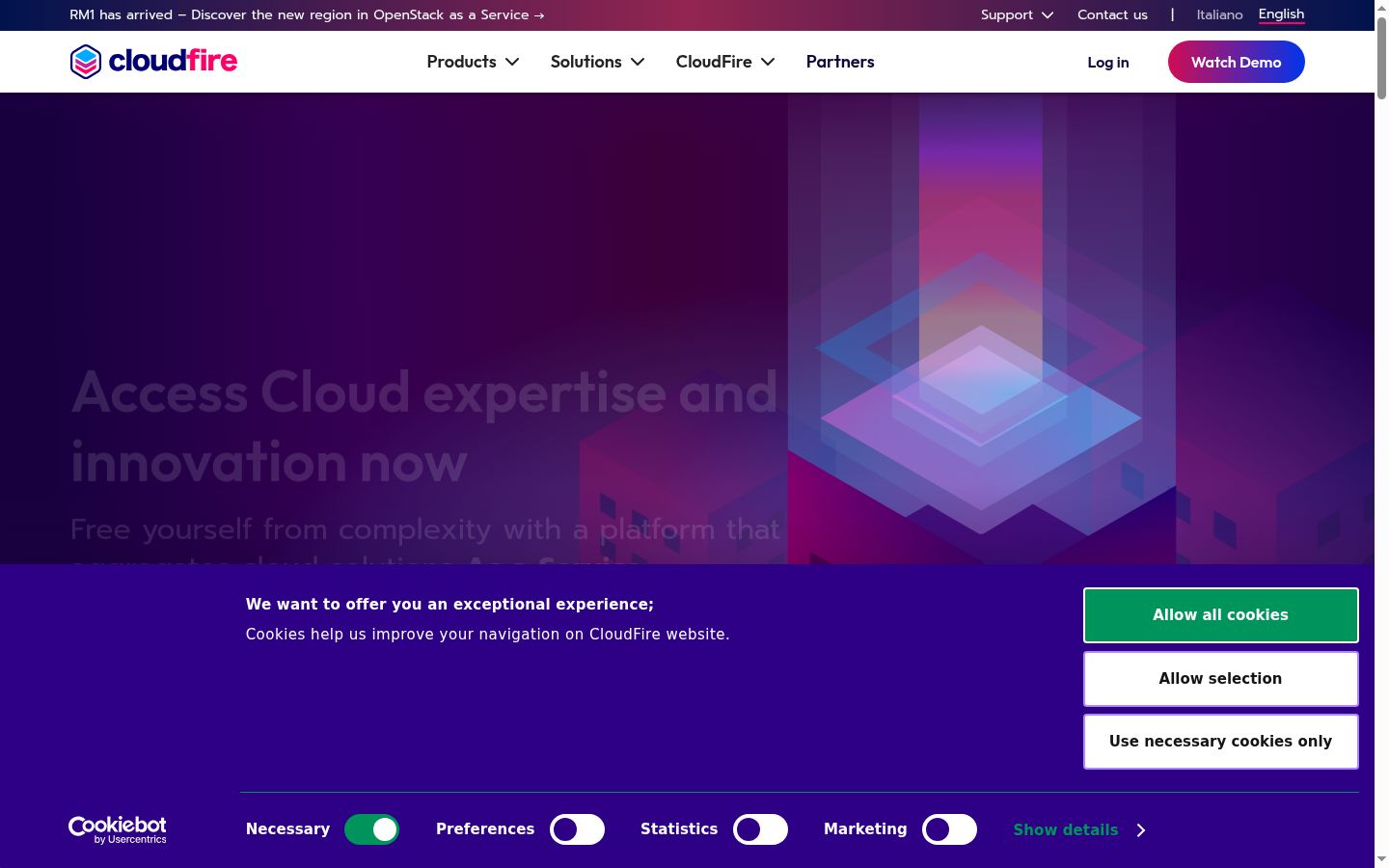The width and height of the screenshot is (1389, 868).
Task: Click the scrollbar up arrow
Action: click(x=1381, y=7)
